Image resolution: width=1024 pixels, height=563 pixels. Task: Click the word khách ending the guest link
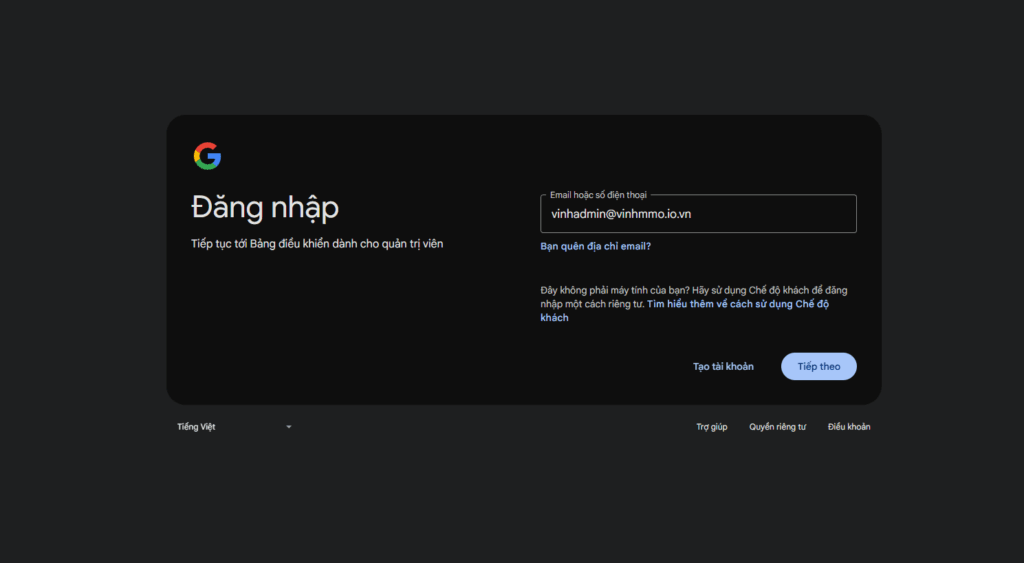pyautogui.click(x=554, y=318)
